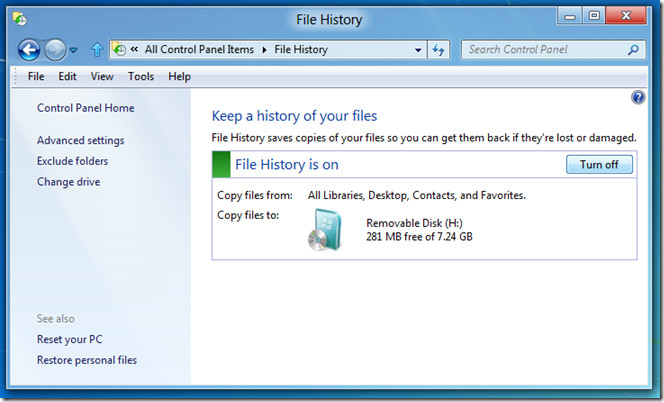Maximize the File History window

(x=594, y=16)
